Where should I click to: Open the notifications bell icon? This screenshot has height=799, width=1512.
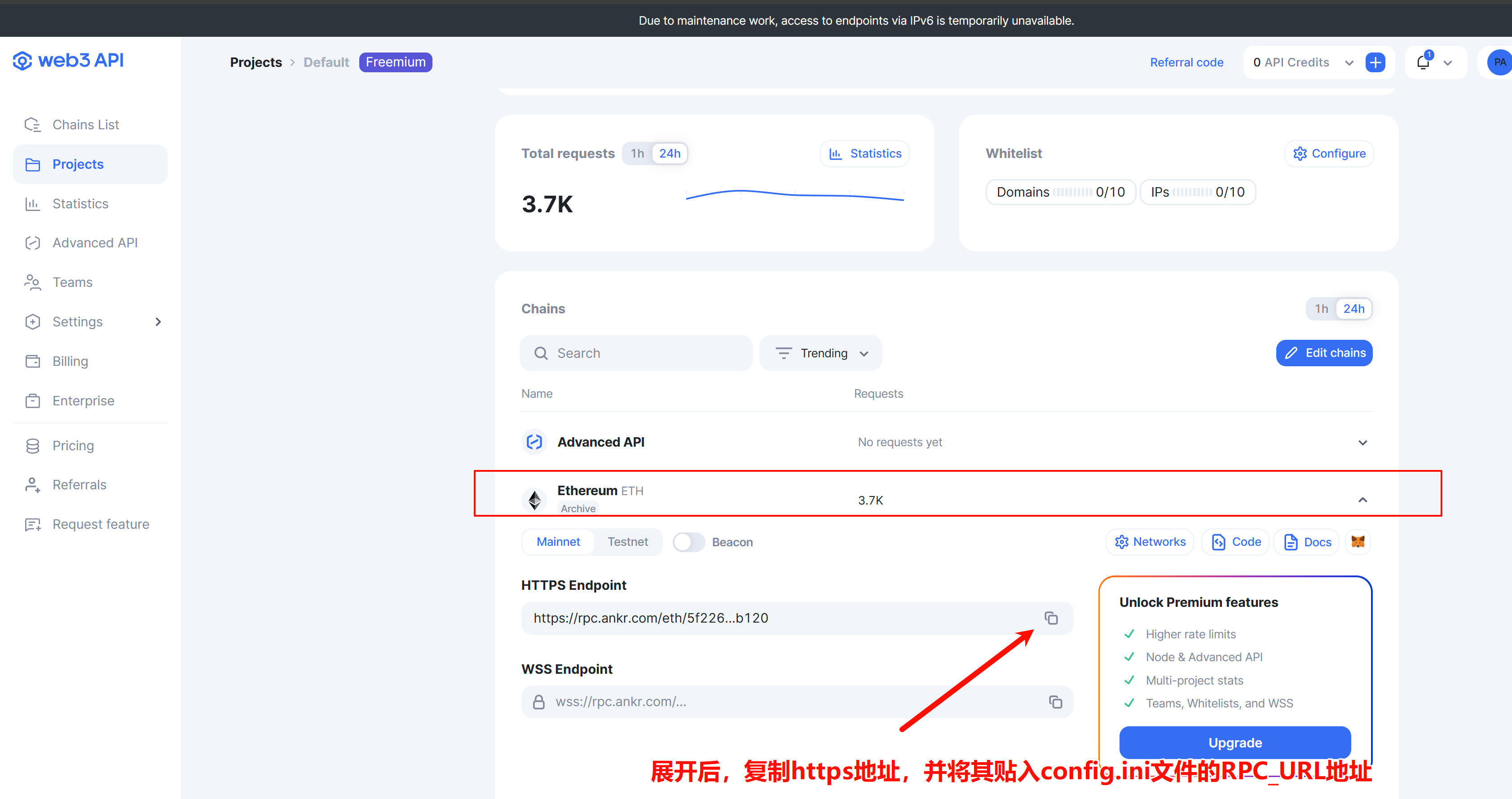click(1424, 61)
